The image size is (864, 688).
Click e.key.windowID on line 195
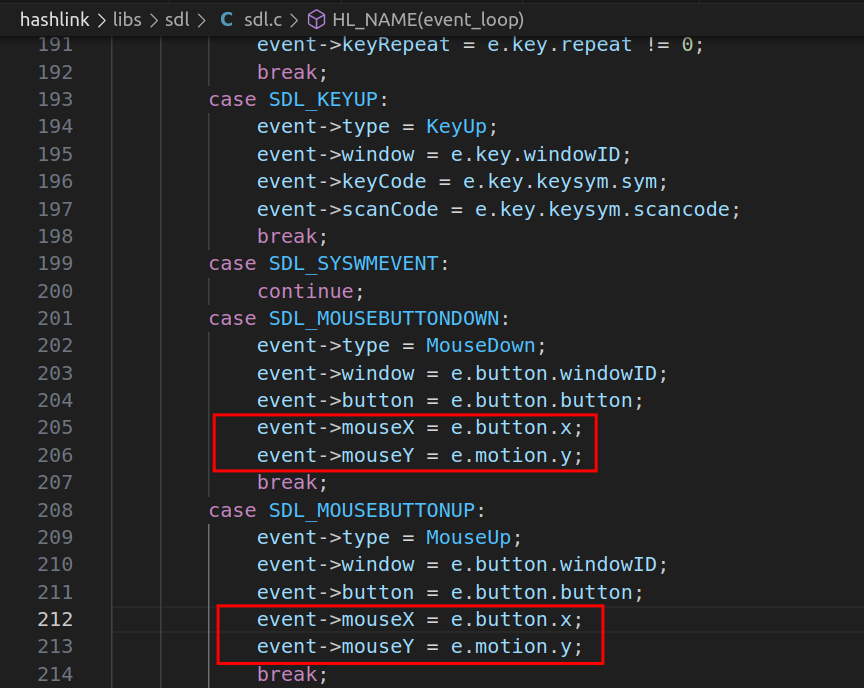[x=535, y=155]
